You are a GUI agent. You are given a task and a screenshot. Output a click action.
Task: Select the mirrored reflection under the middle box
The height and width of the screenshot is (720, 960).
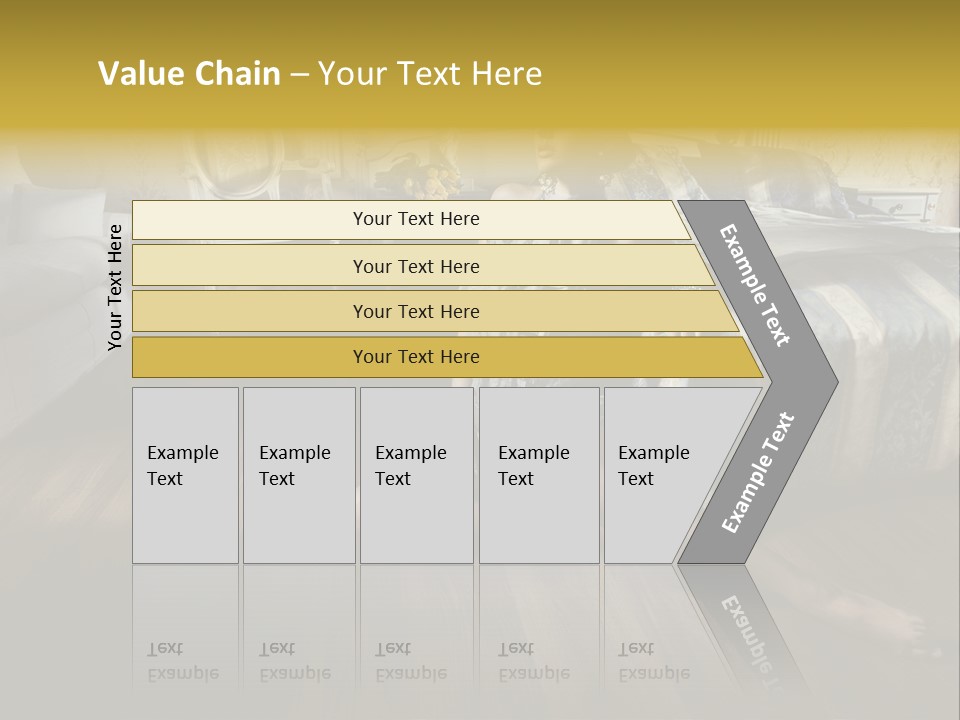click(x=411, y=662)
